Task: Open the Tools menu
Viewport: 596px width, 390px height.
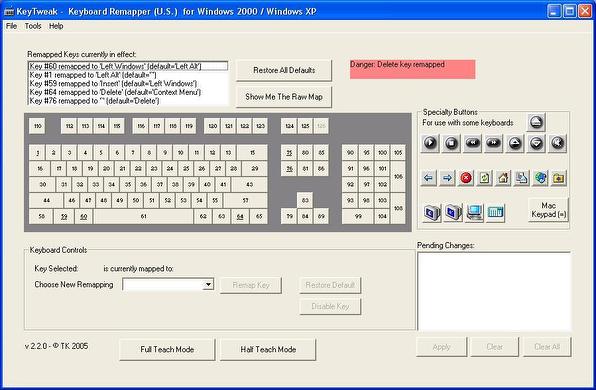Action: (x=33, y=26)
